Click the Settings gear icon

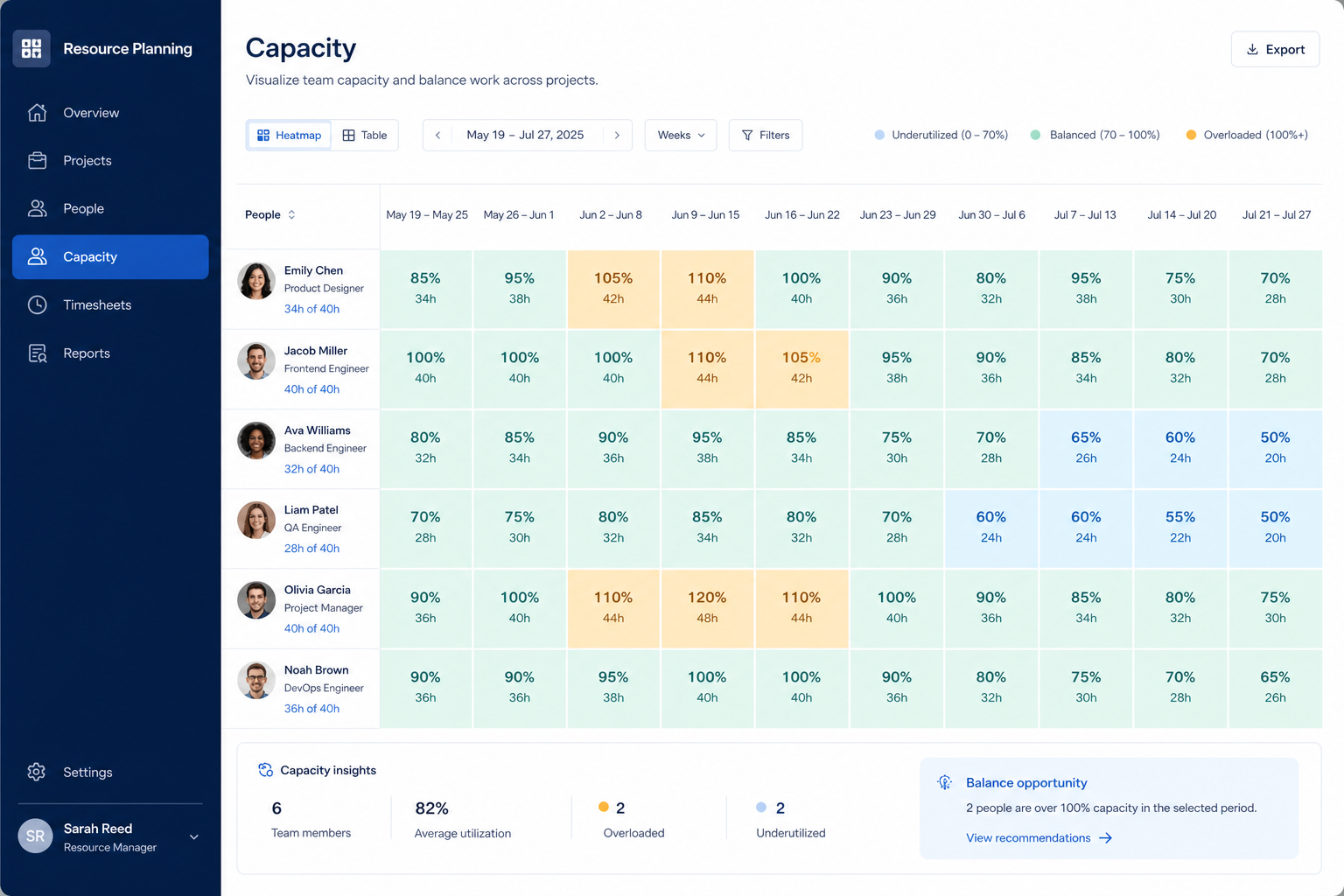[x=36, y=772]
